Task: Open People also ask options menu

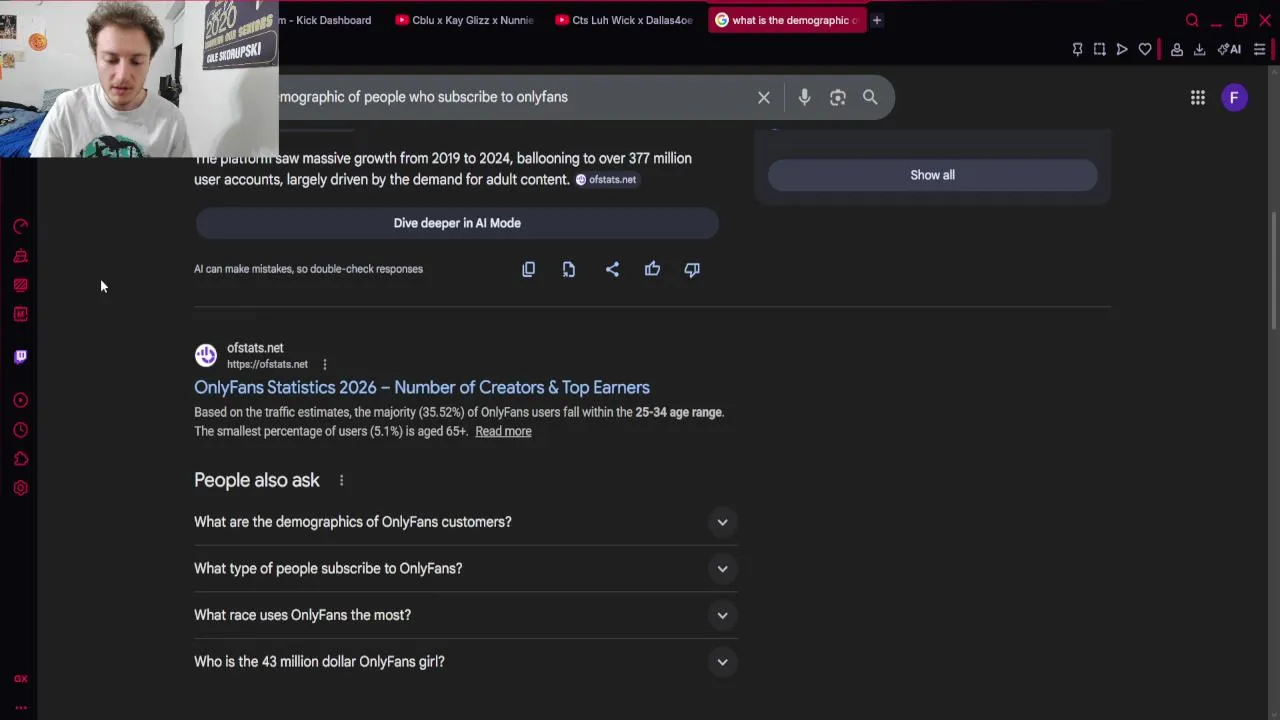Action: coord(341,481)
